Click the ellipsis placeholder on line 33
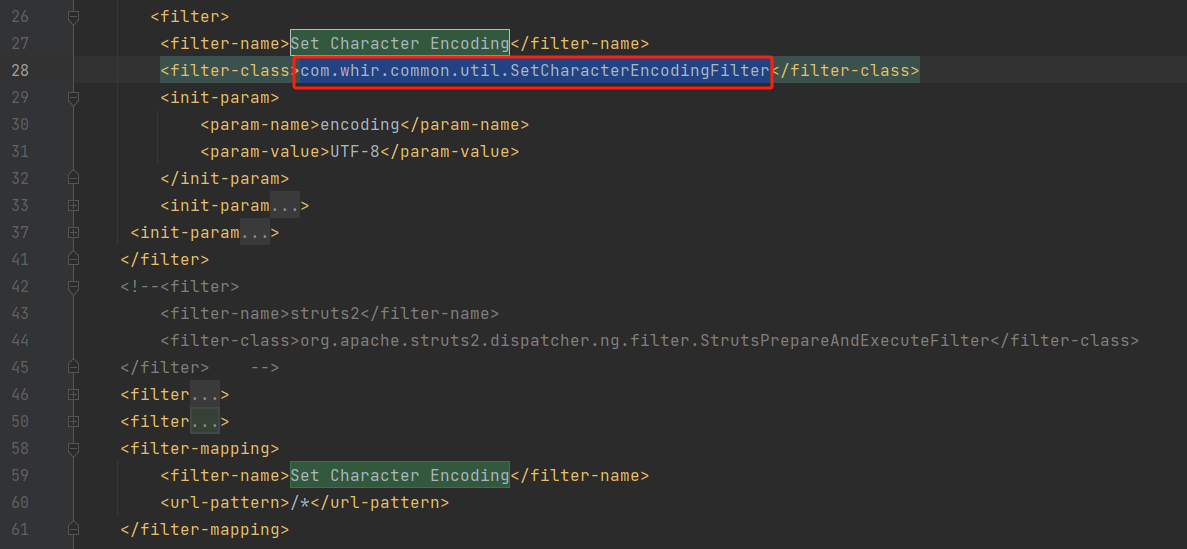 pos(285,206)
